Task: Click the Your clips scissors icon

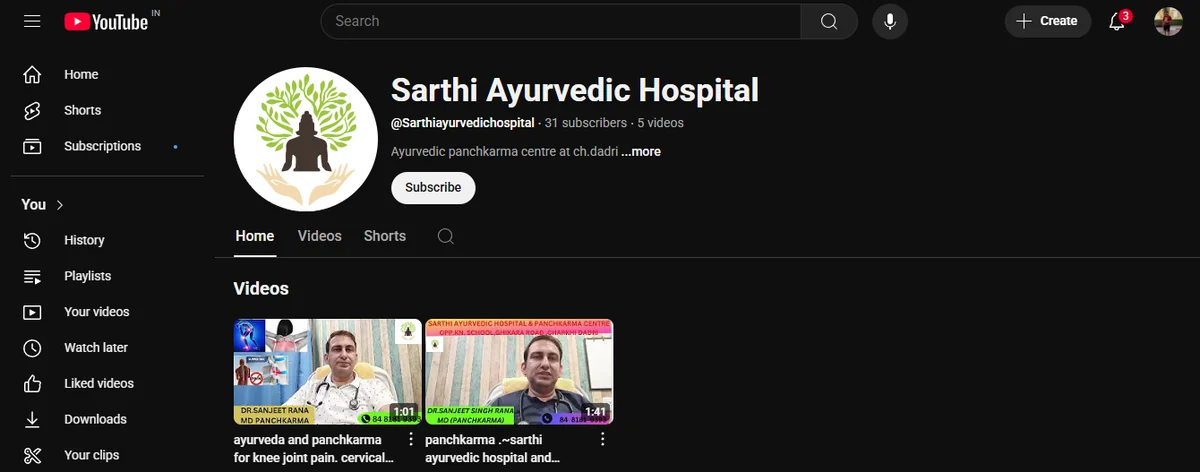Action: pos(32,456)
